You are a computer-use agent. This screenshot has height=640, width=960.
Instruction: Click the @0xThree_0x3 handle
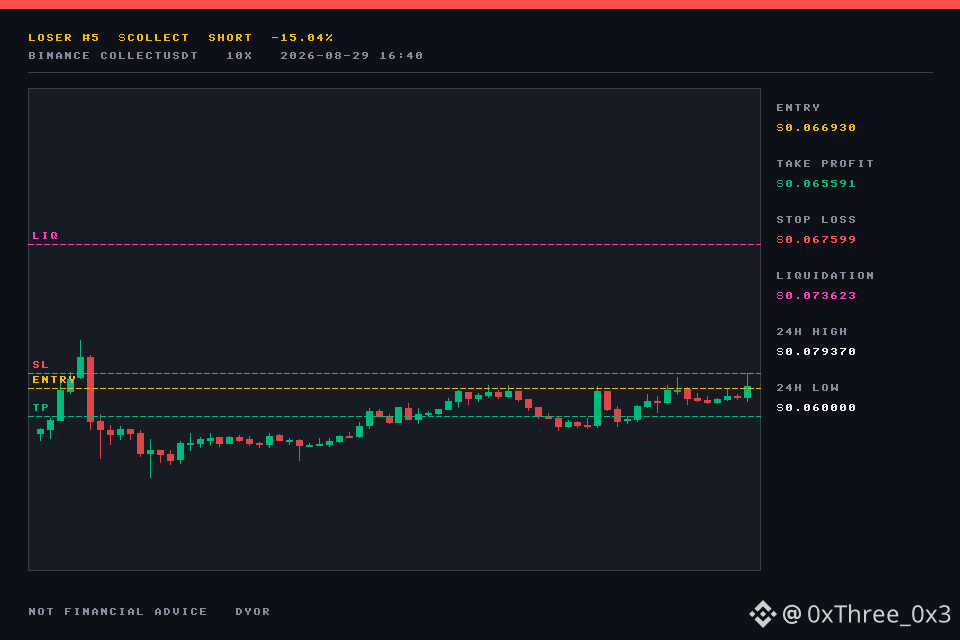pos(866,614)
